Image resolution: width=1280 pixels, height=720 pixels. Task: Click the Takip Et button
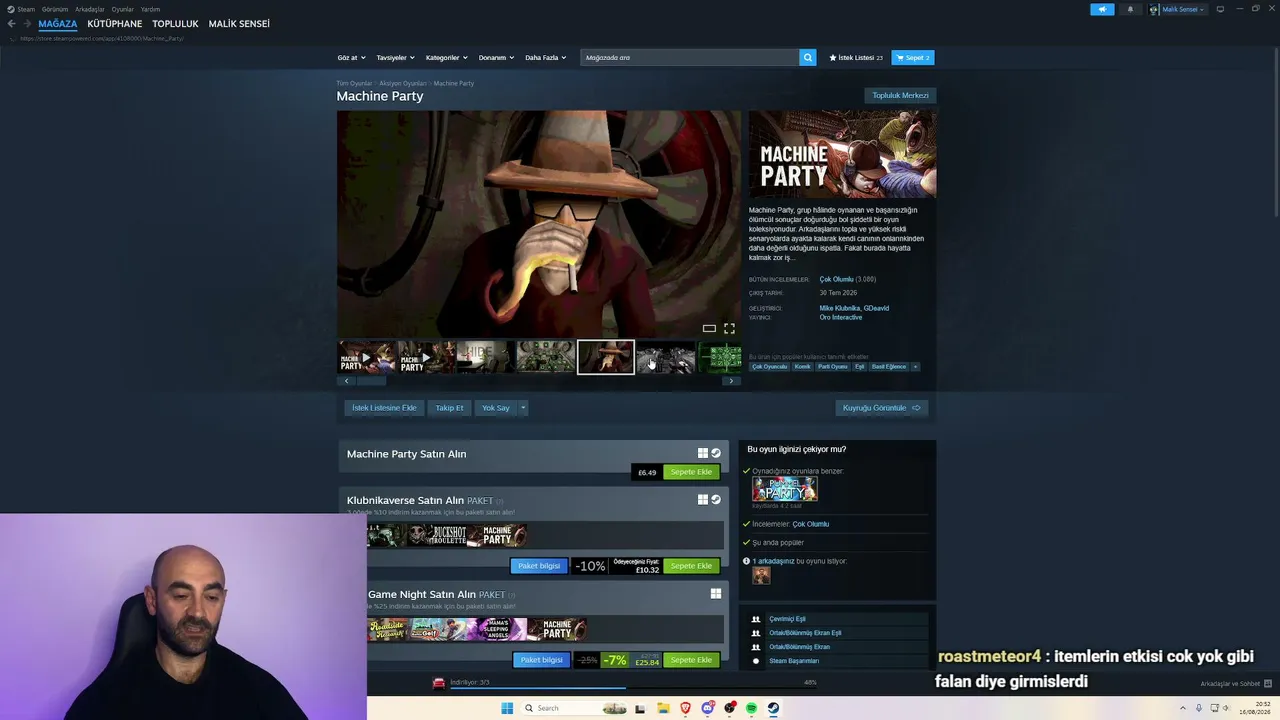pos(449,408)
